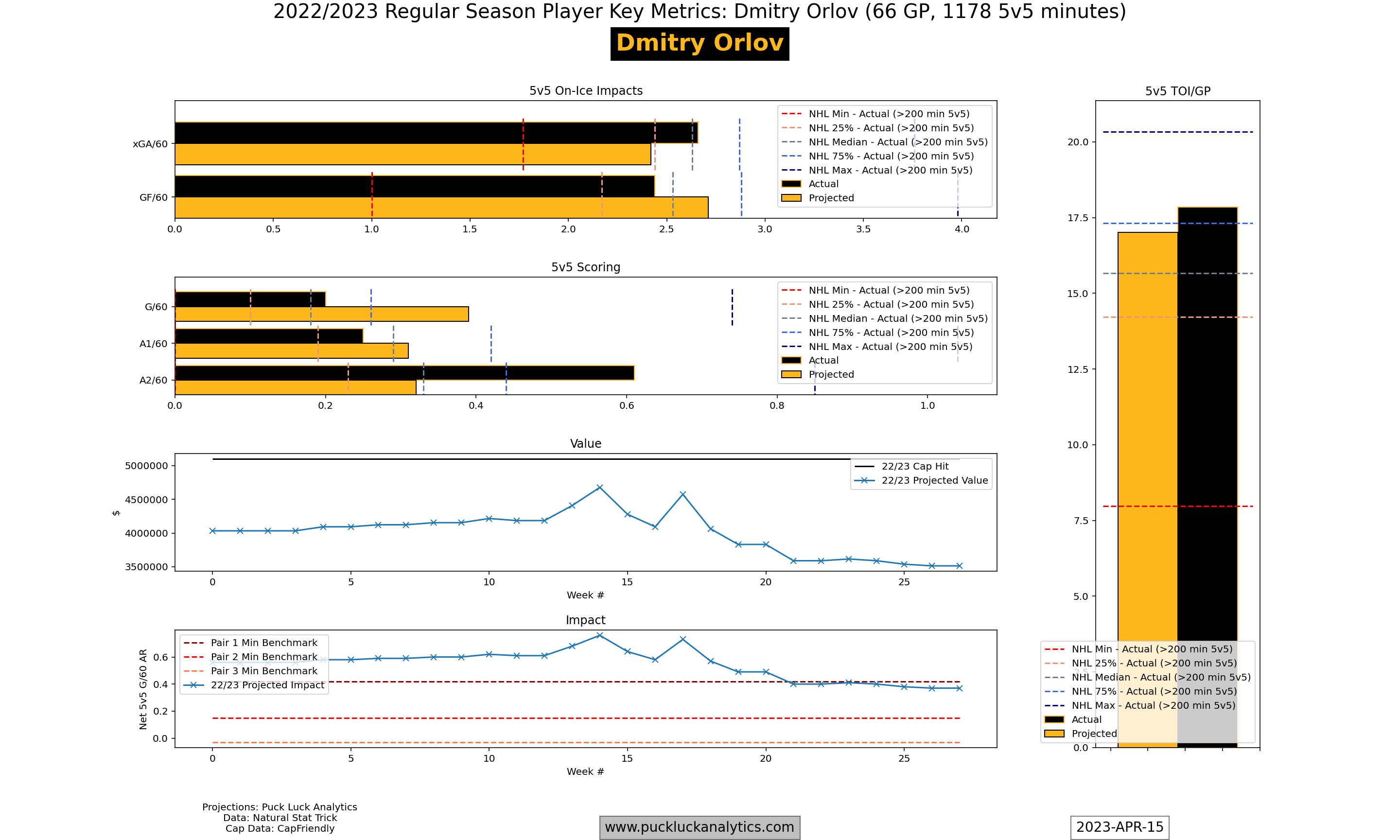Image resolution: width=1400 pixels, height=840 pixels.
Task: Click the week 14 peak marker in Value chart
Action: point(600,488)
